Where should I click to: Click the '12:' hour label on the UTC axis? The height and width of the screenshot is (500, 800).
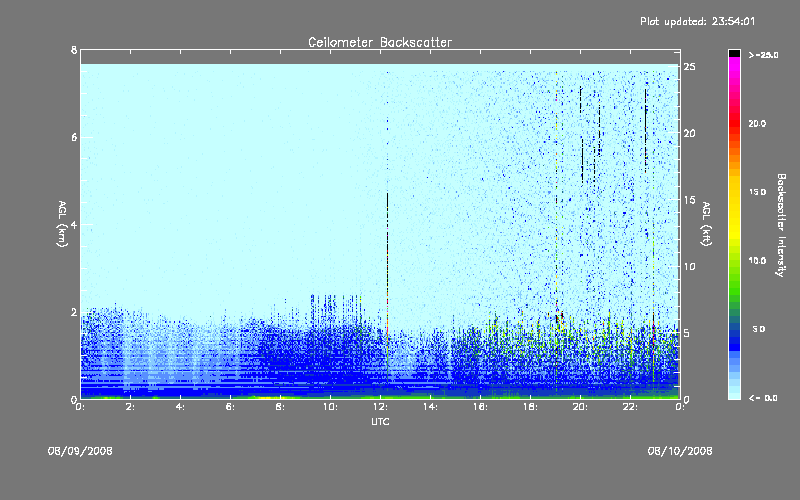(380, 407)
